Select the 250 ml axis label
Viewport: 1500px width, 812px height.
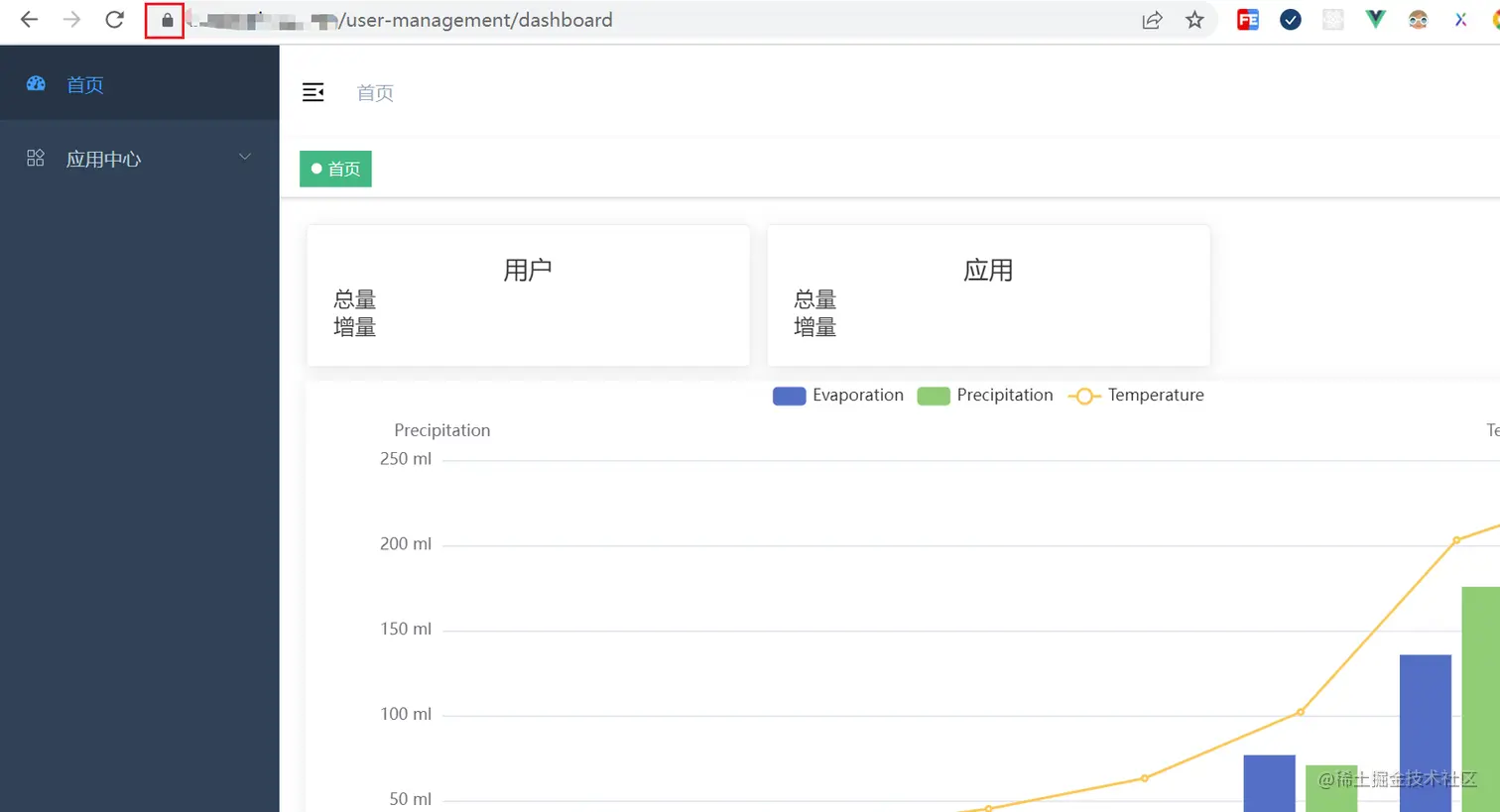406,459
